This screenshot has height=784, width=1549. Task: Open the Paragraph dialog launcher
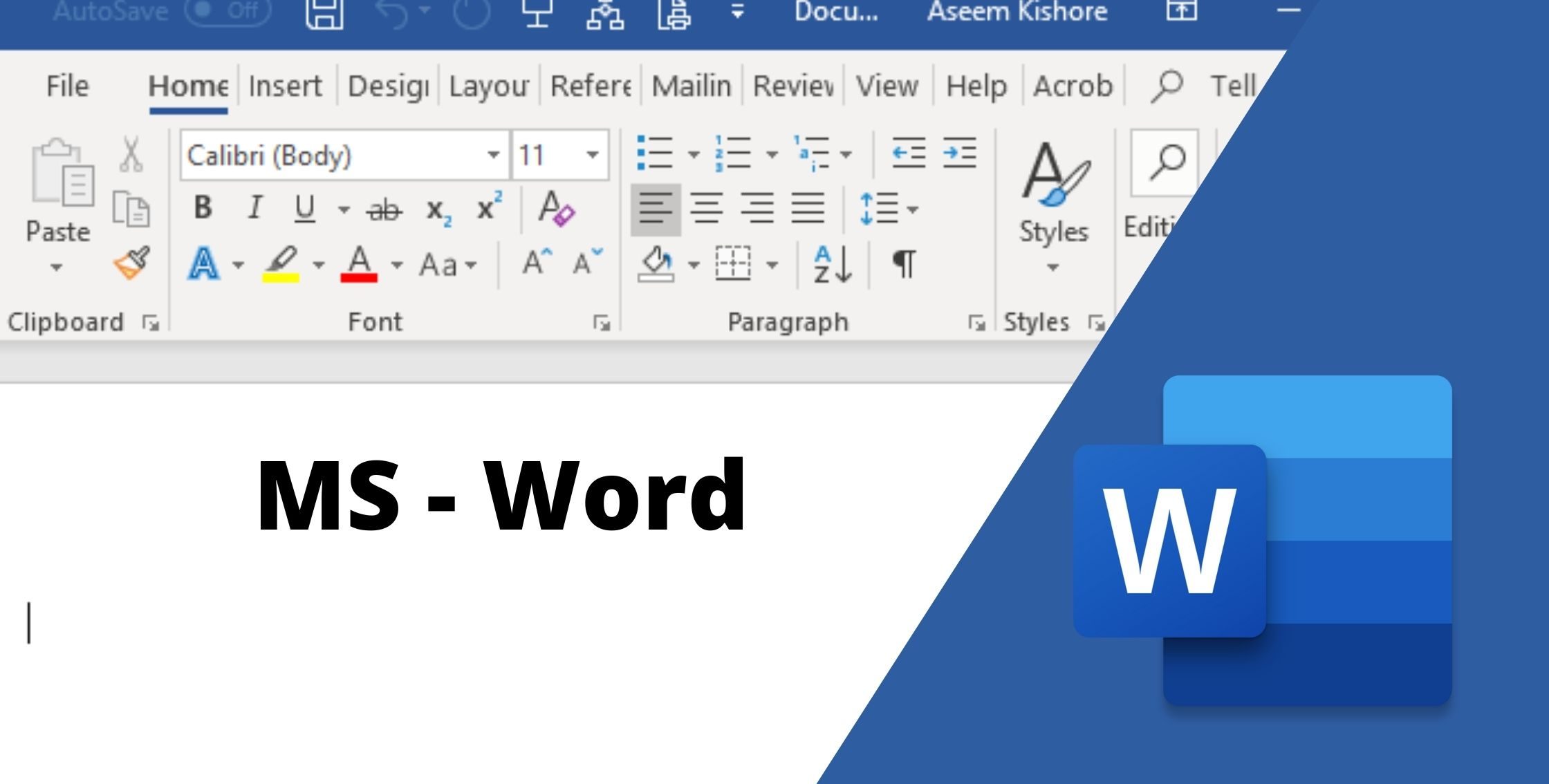[976, 323]
